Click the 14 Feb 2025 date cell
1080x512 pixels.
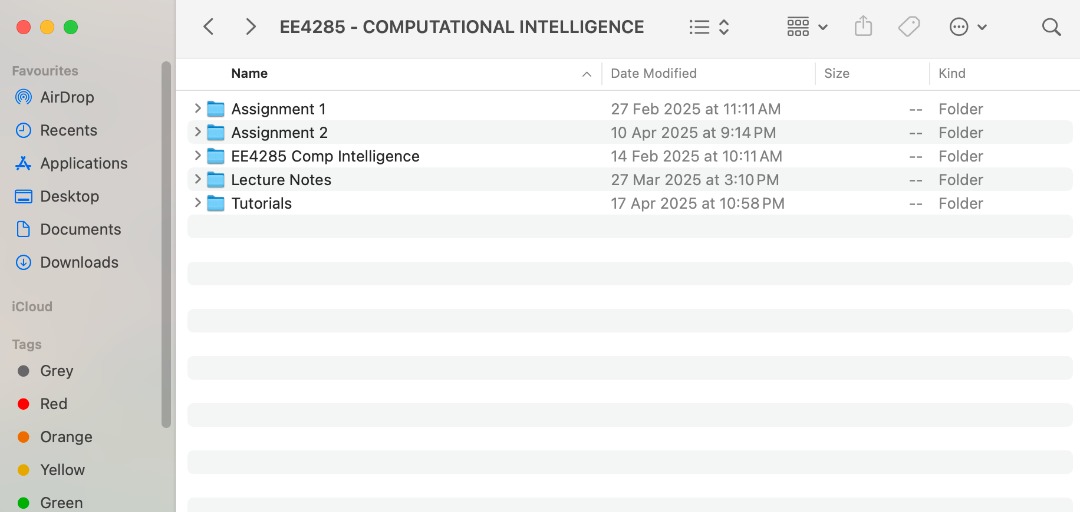tap(696, 156)
